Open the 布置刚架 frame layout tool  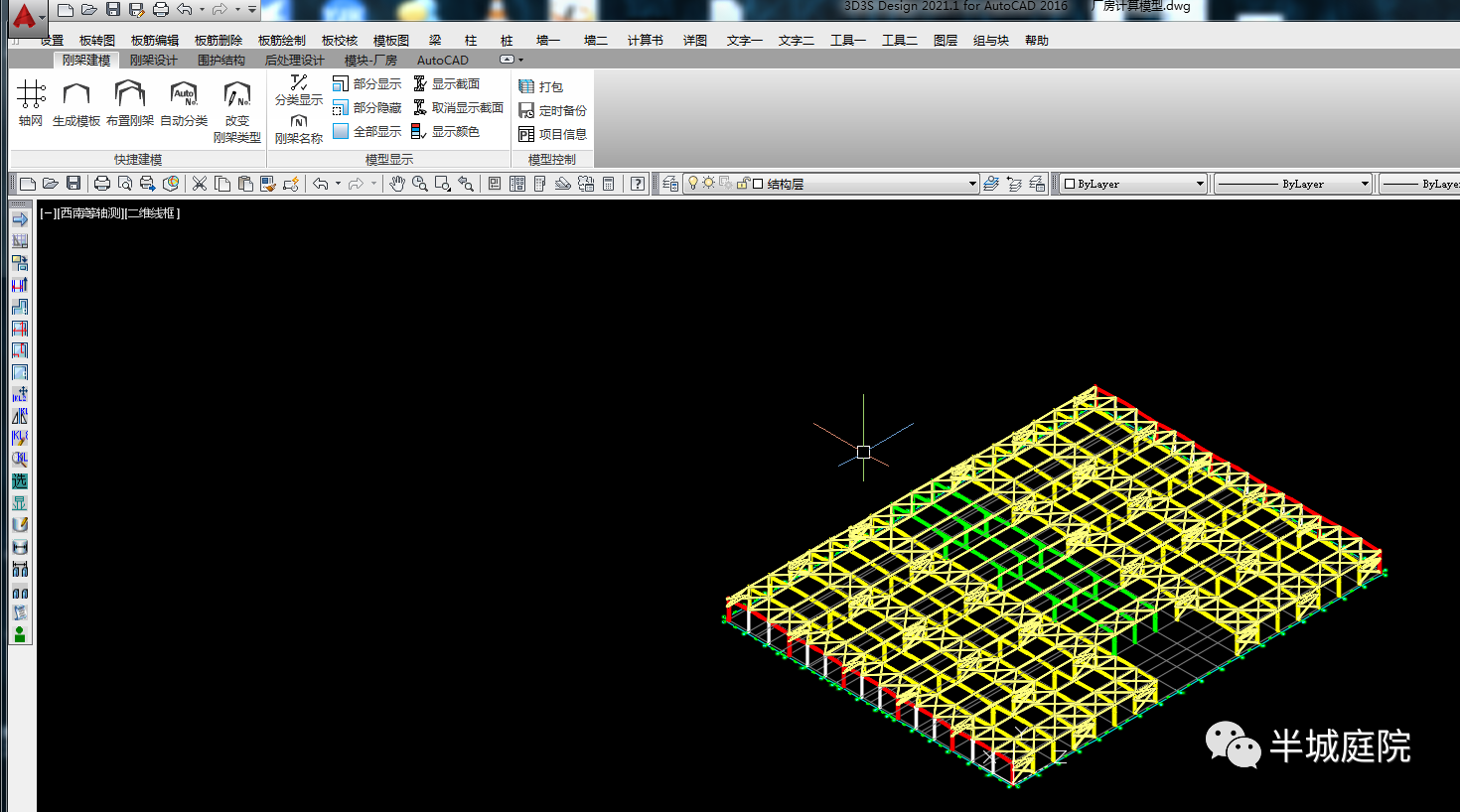tap(130, 96)
